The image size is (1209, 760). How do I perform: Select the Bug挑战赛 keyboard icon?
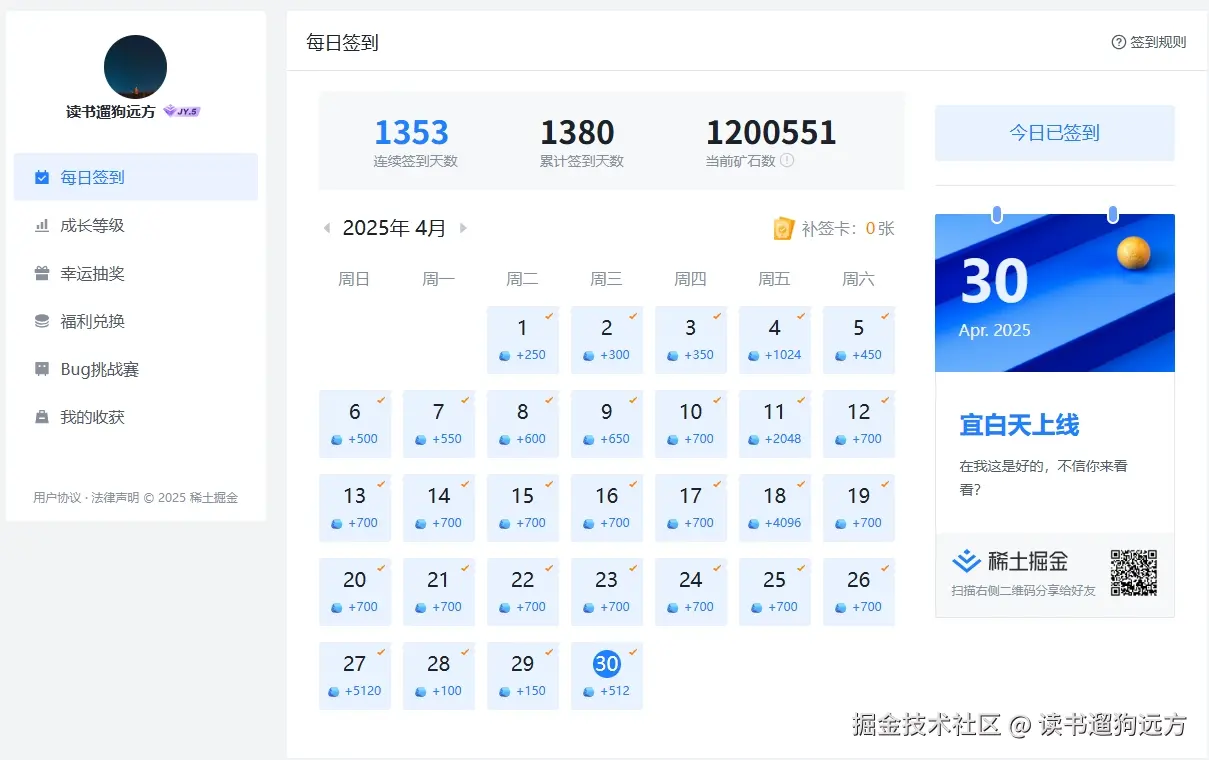pos(42,369)
